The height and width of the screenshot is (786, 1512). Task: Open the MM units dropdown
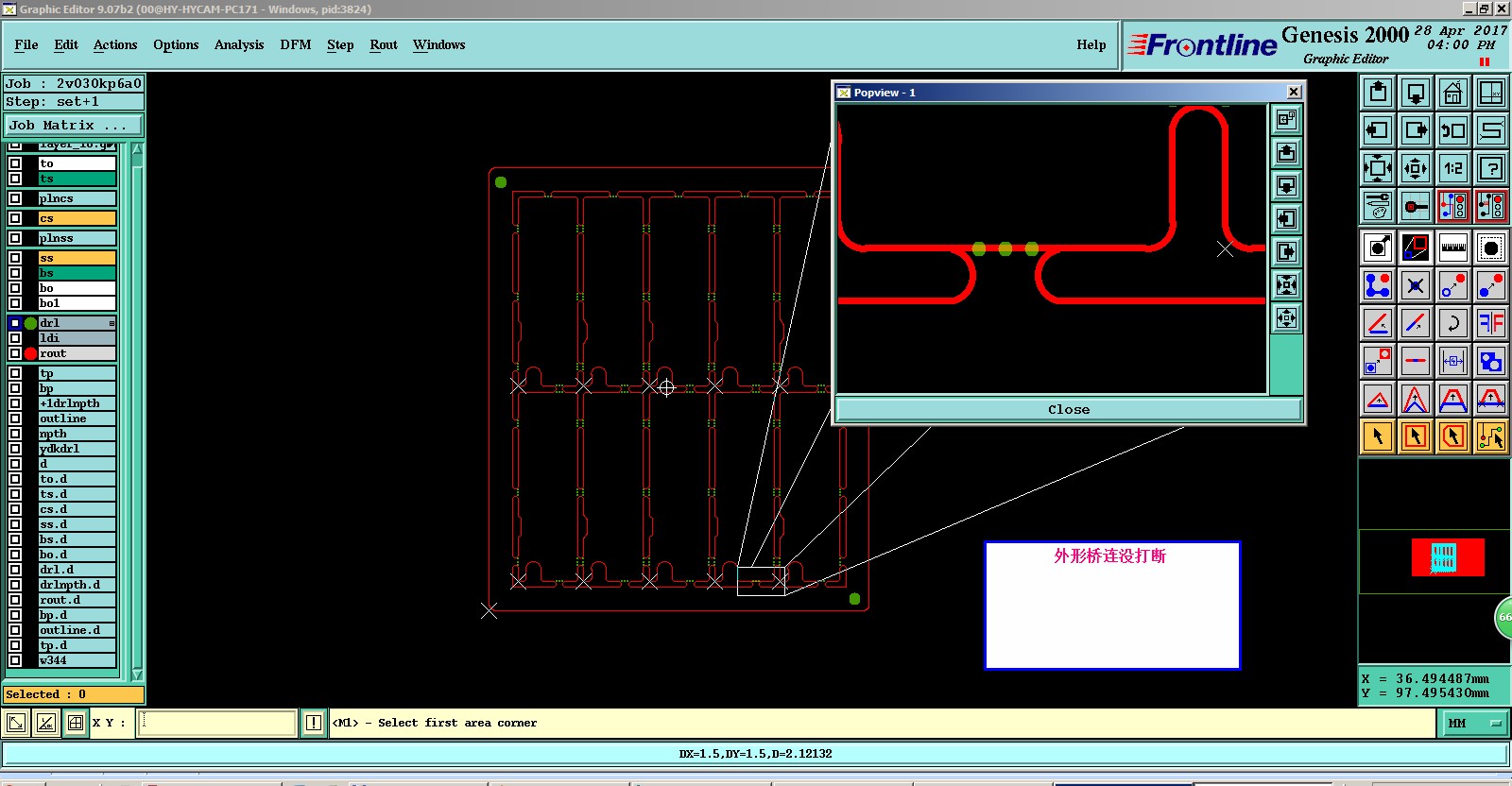point(1474,724)
